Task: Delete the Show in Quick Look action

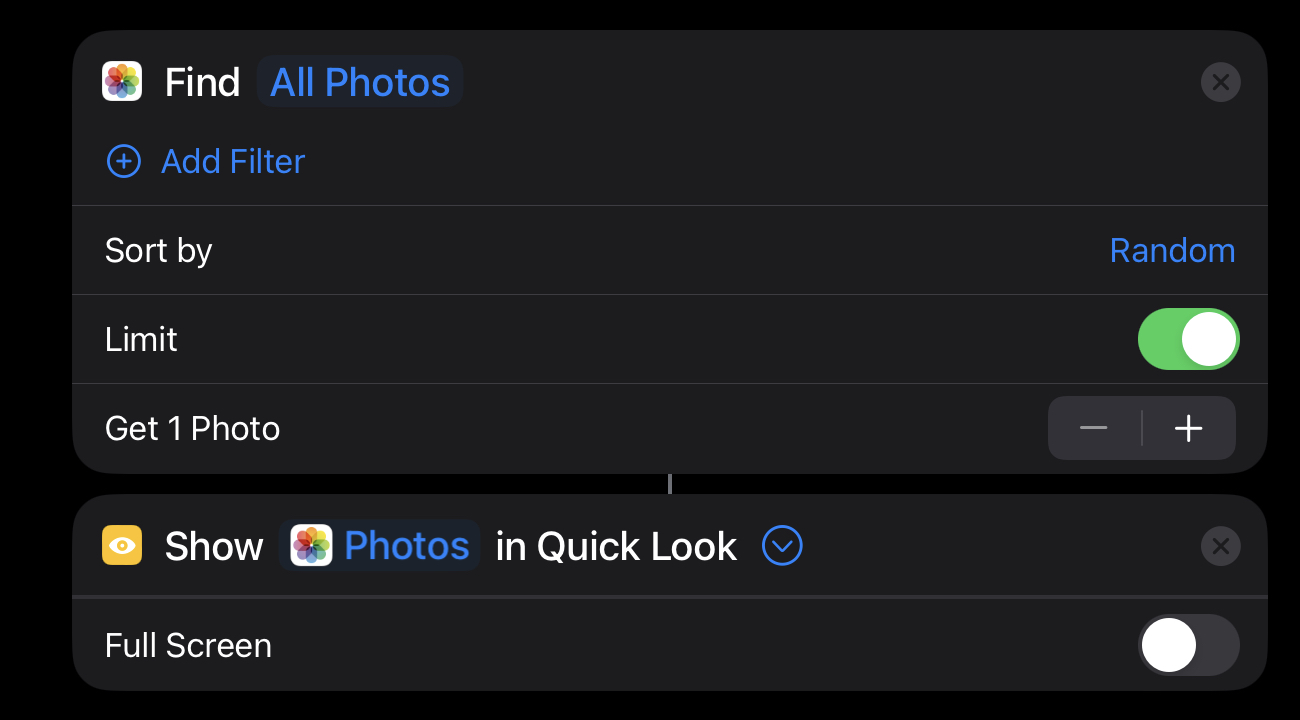Action: coord(1220,546)
